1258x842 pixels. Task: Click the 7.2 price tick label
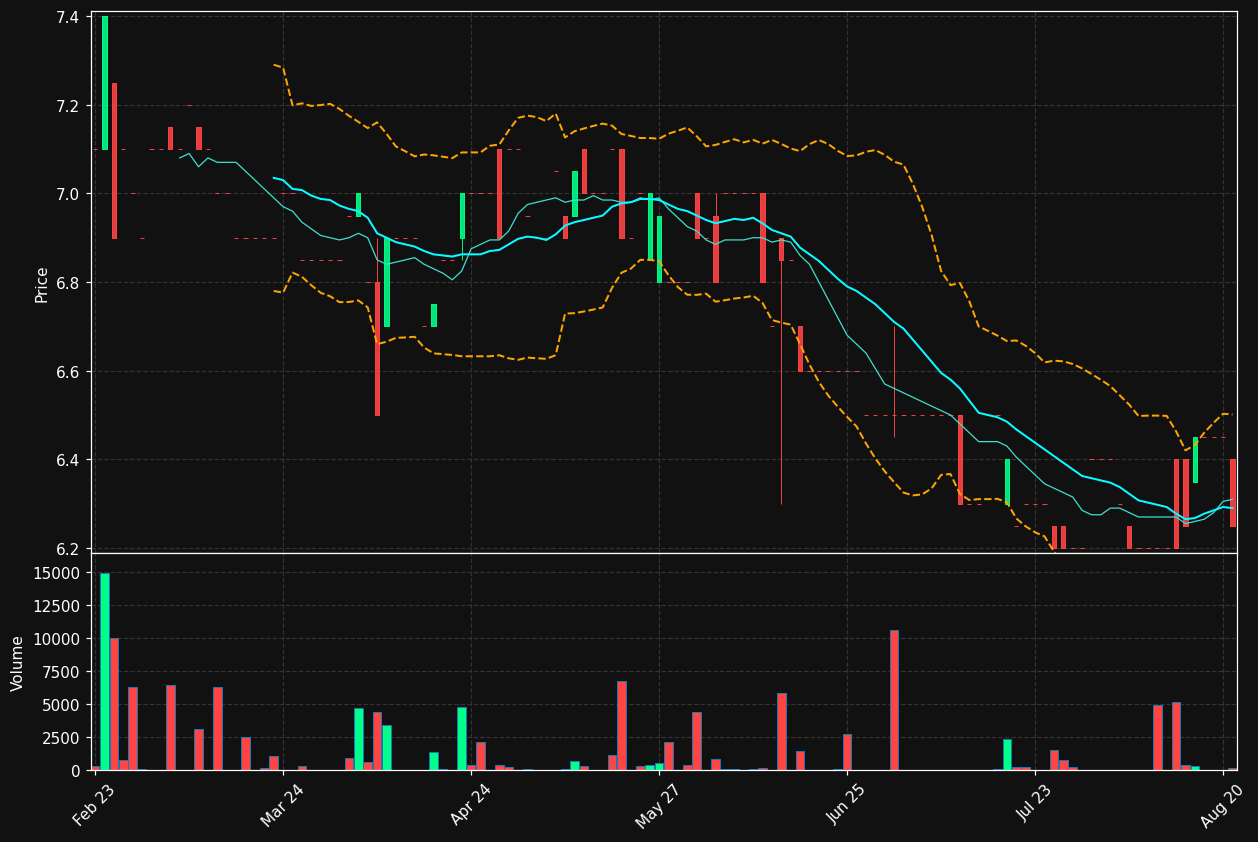click(69, 106)
